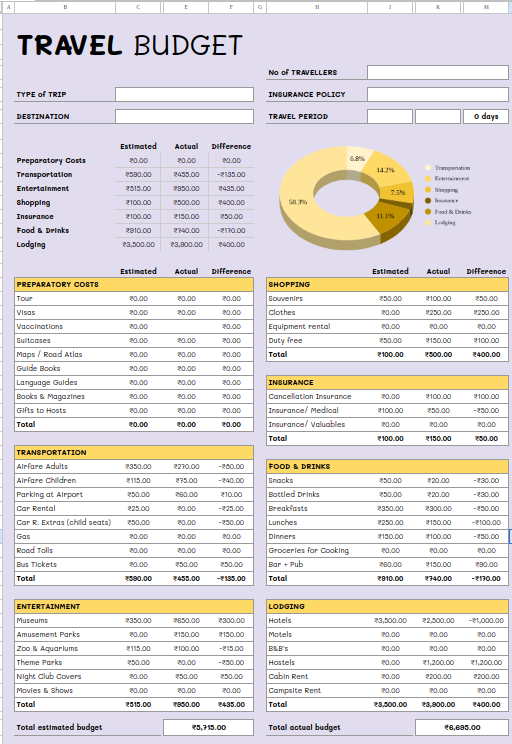Click the Food & Drinks legend entry

pos(448,212)
